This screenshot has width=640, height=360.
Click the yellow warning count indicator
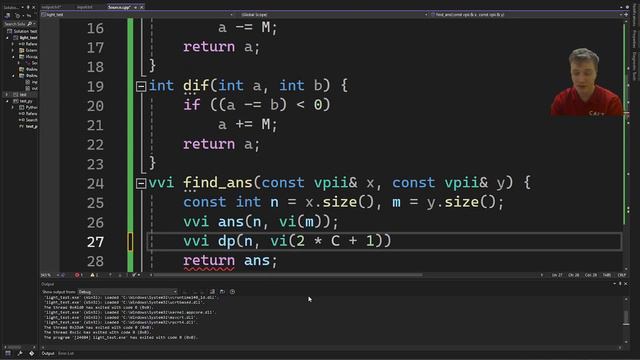[x=94, y=275]
